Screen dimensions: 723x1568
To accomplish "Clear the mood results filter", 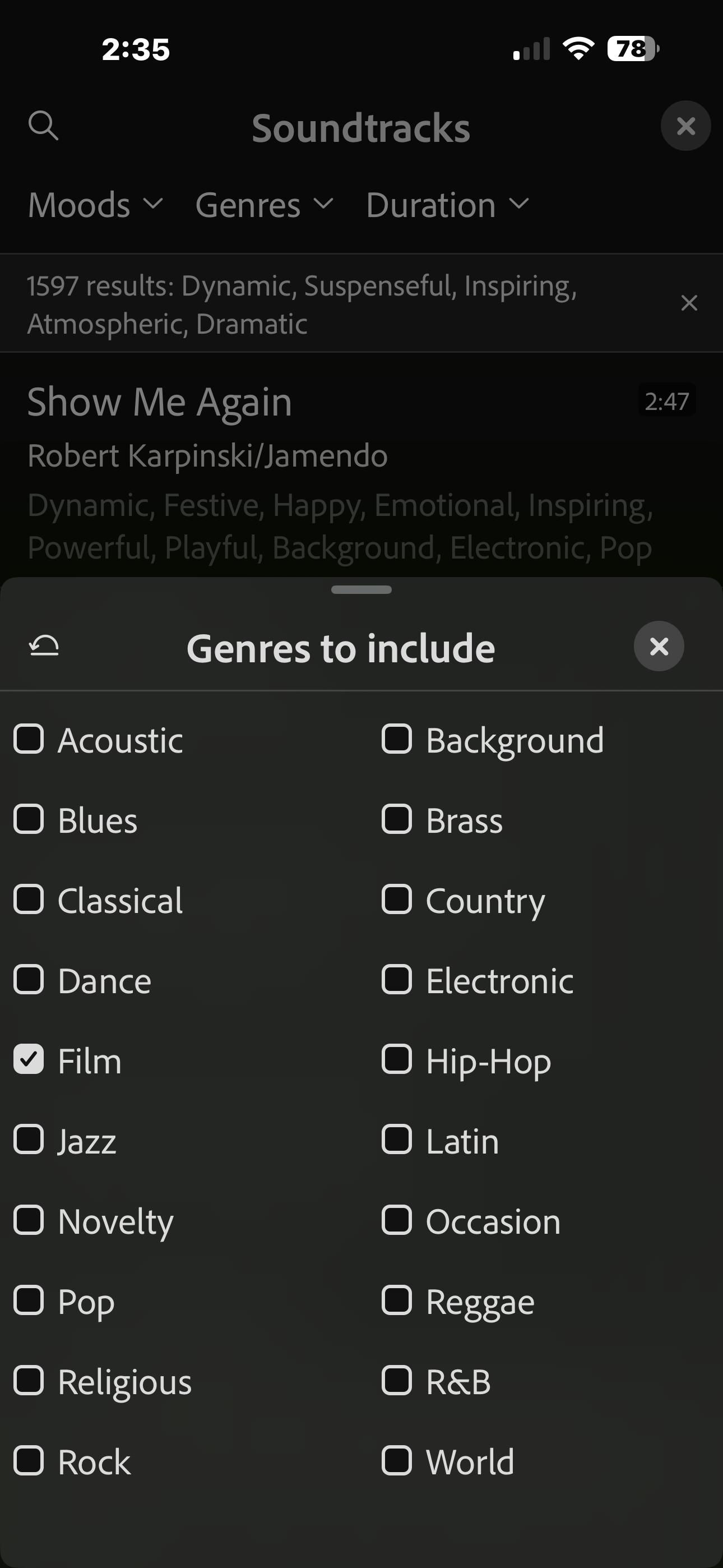I will click(x=689, y=303).
